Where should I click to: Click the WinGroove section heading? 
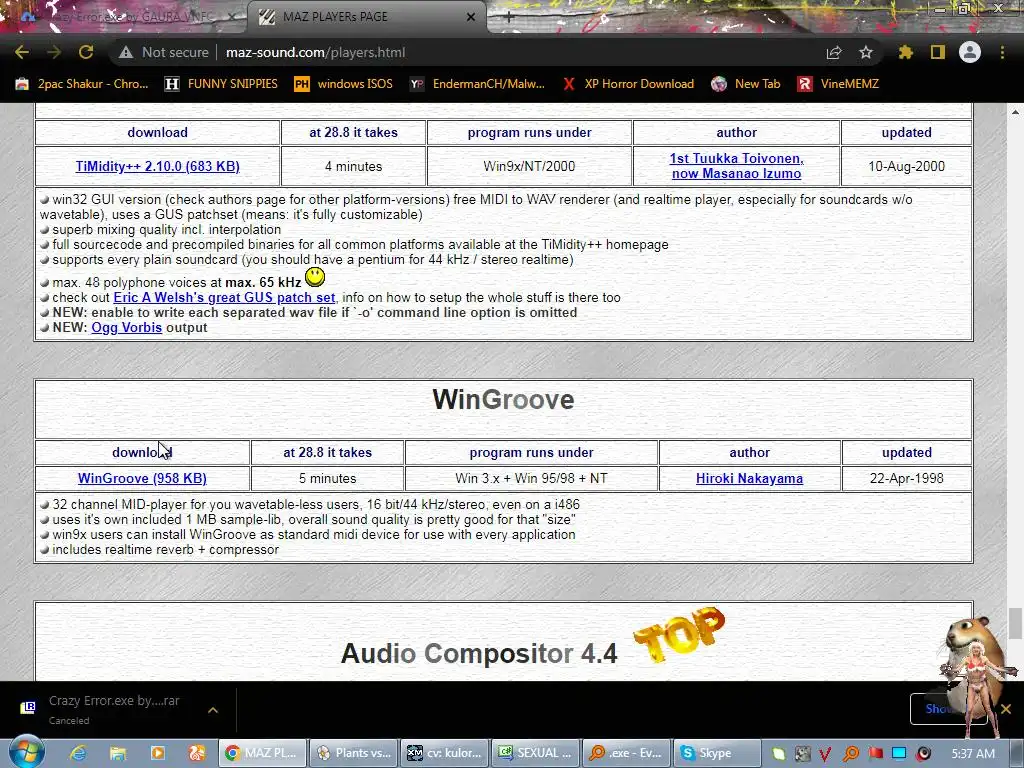(x=504, y=400)
